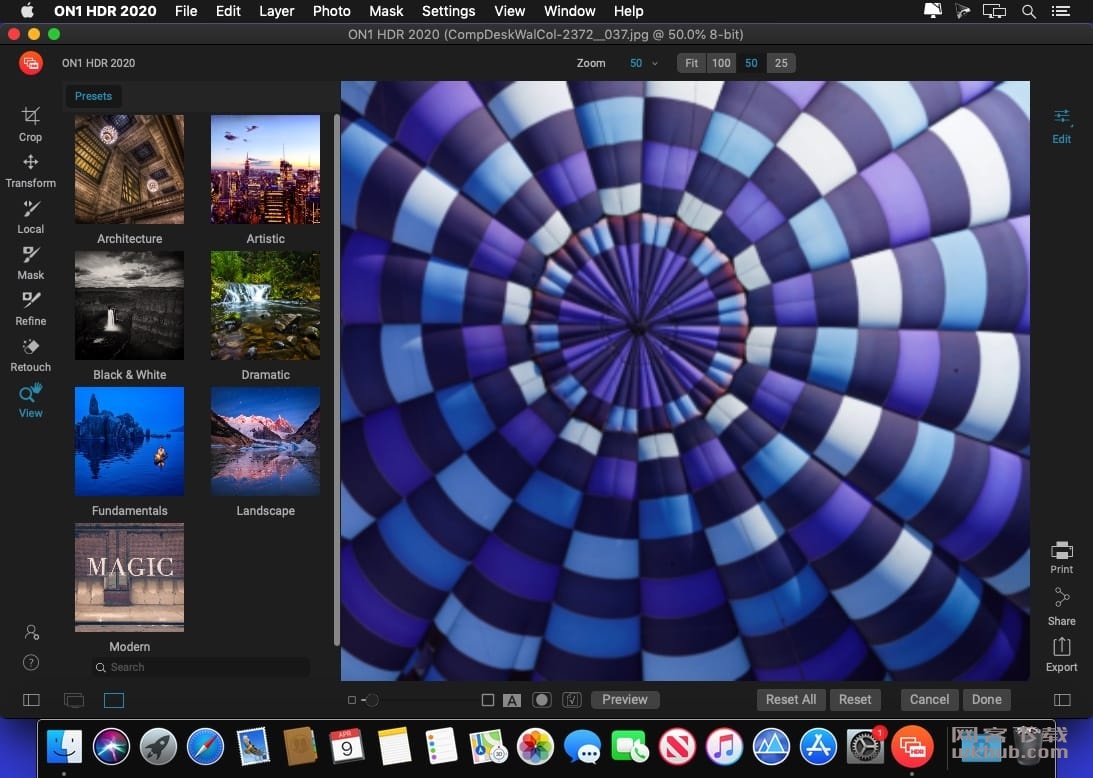Toggle soft proofing icon
This screenshot has height=778, width=1093.
[x=572, y=700]
